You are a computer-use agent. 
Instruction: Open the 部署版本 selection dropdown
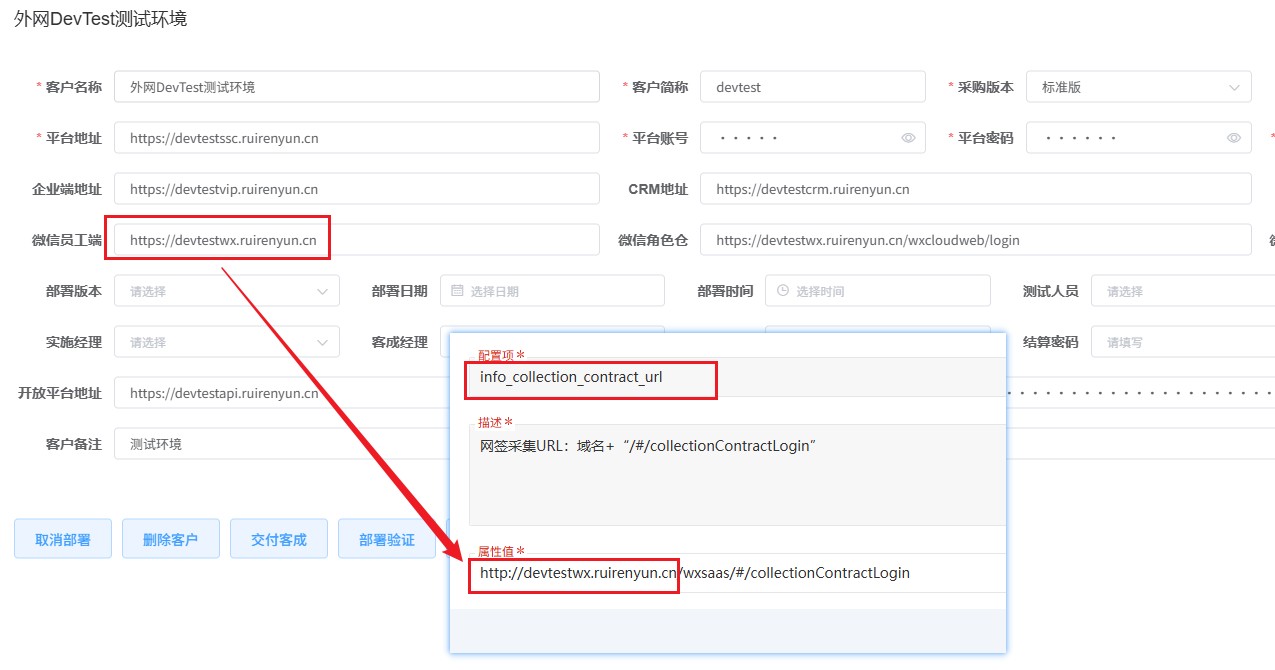(226, 290)
